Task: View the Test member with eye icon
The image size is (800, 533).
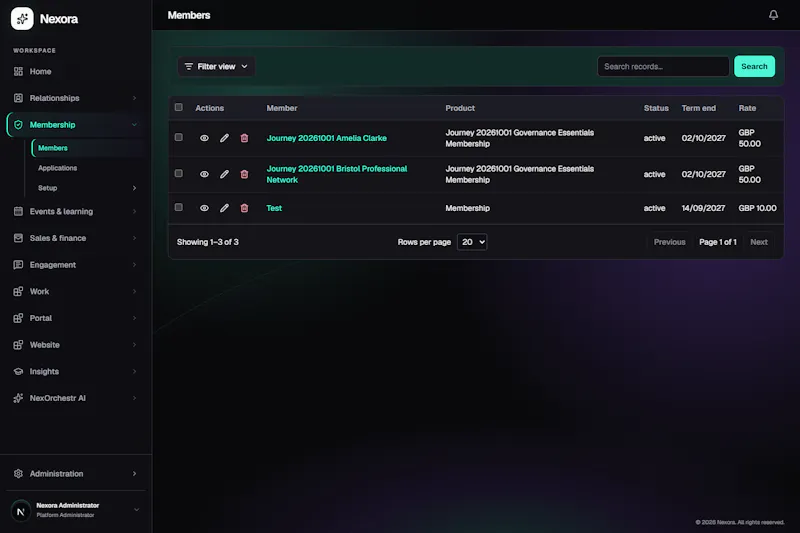Action: (x=204, y=208)
